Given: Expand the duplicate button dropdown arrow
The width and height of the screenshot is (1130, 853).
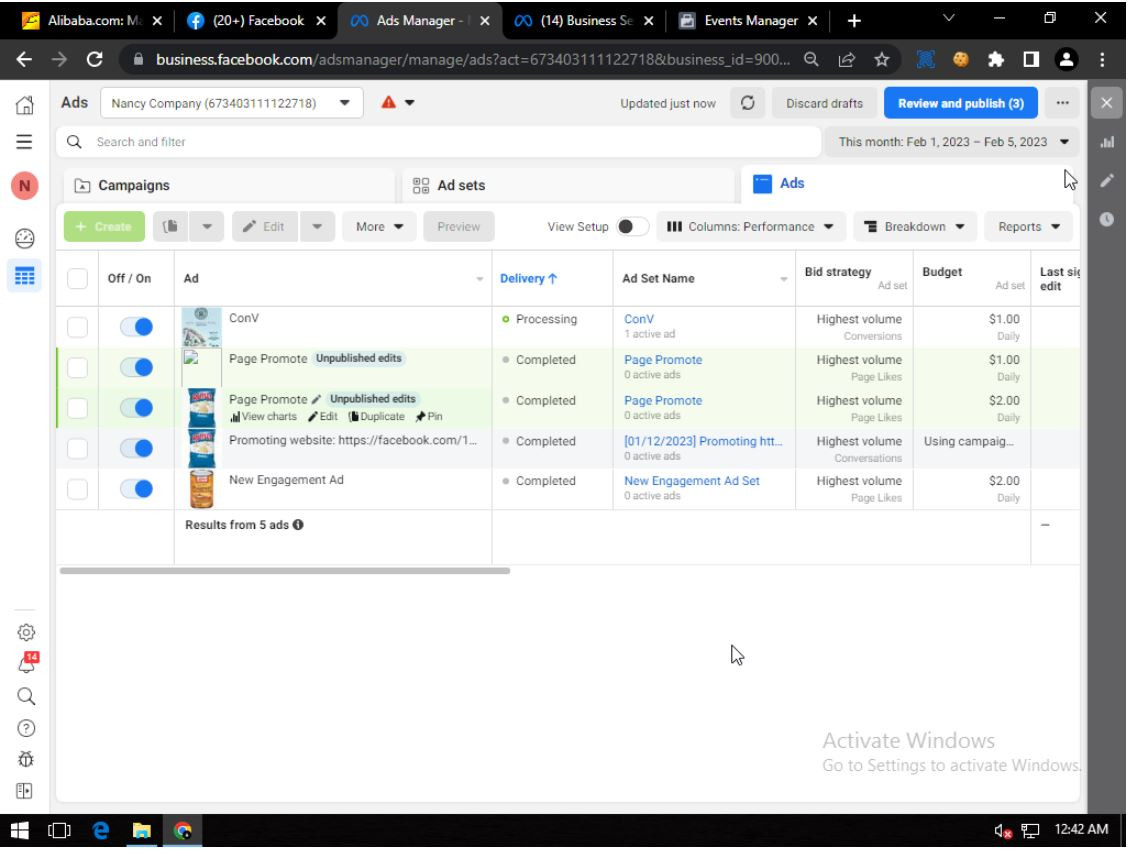Looking at the screenshot, I should (208, 228).
